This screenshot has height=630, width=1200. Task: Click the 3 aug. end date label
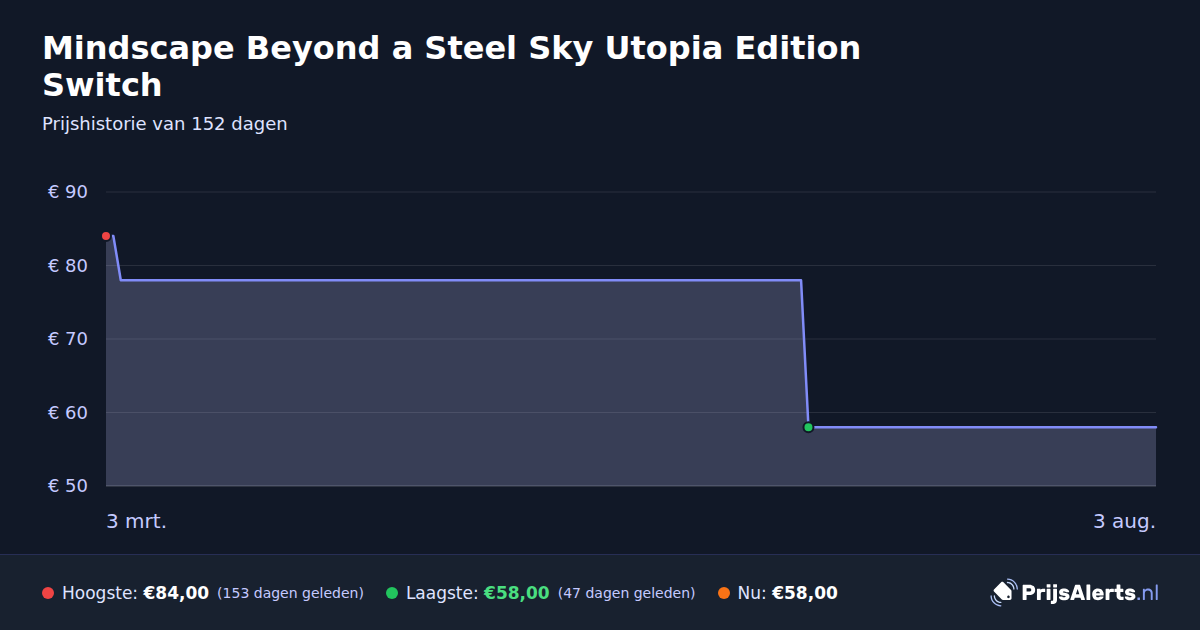tap(1124, 521)
